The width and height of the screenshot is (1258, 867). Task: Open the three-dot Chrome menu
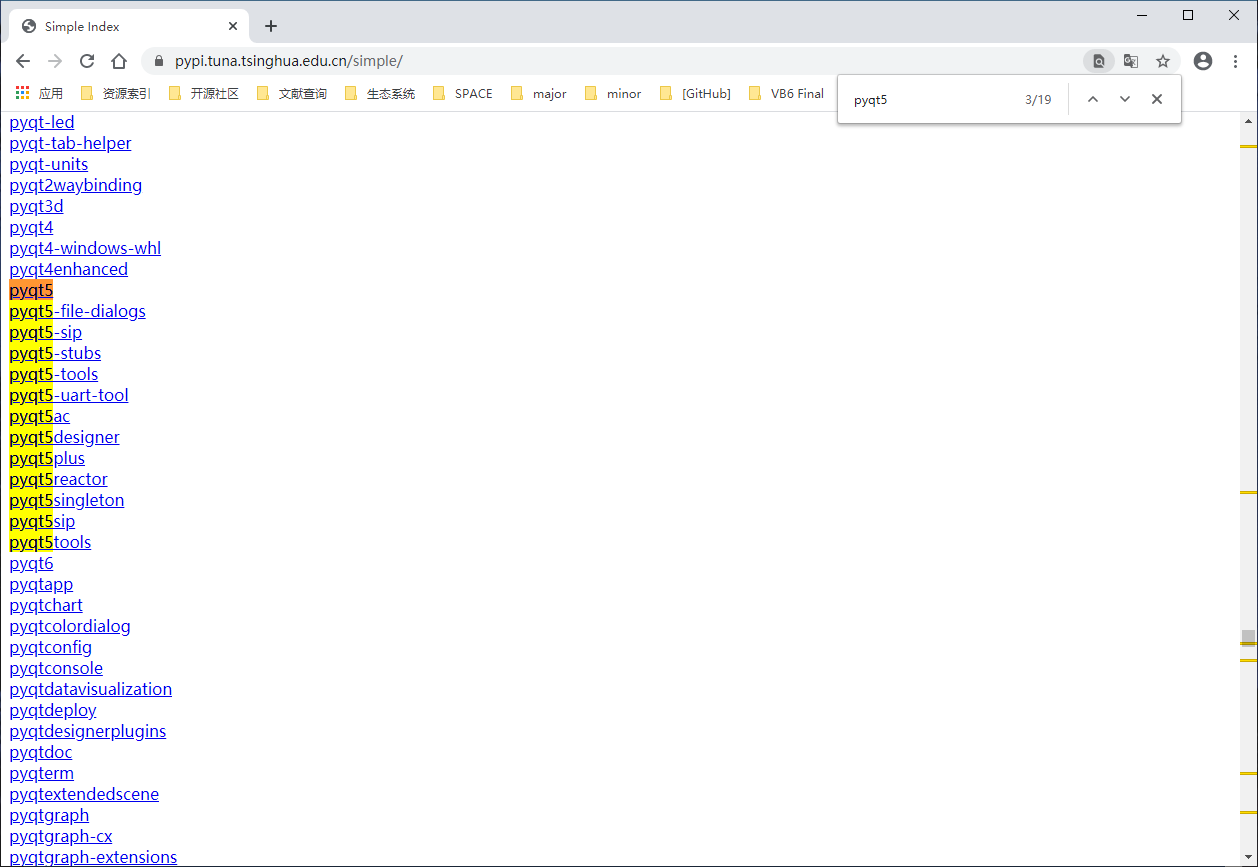tap(1234, 61)
